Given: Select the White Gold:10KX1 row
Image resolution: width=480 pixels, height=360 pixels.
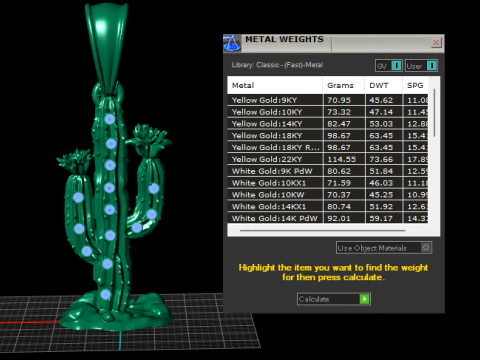Looking at the screenshot, I should point(328,183).
